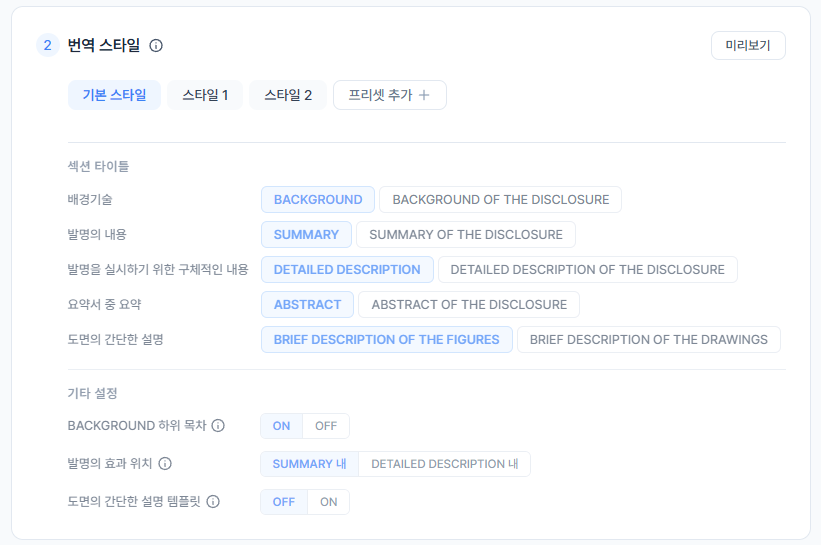The image size is (821, 545).
Task: Set BACKGROUND 하위 목차 to ON
Action: (281, 426)
